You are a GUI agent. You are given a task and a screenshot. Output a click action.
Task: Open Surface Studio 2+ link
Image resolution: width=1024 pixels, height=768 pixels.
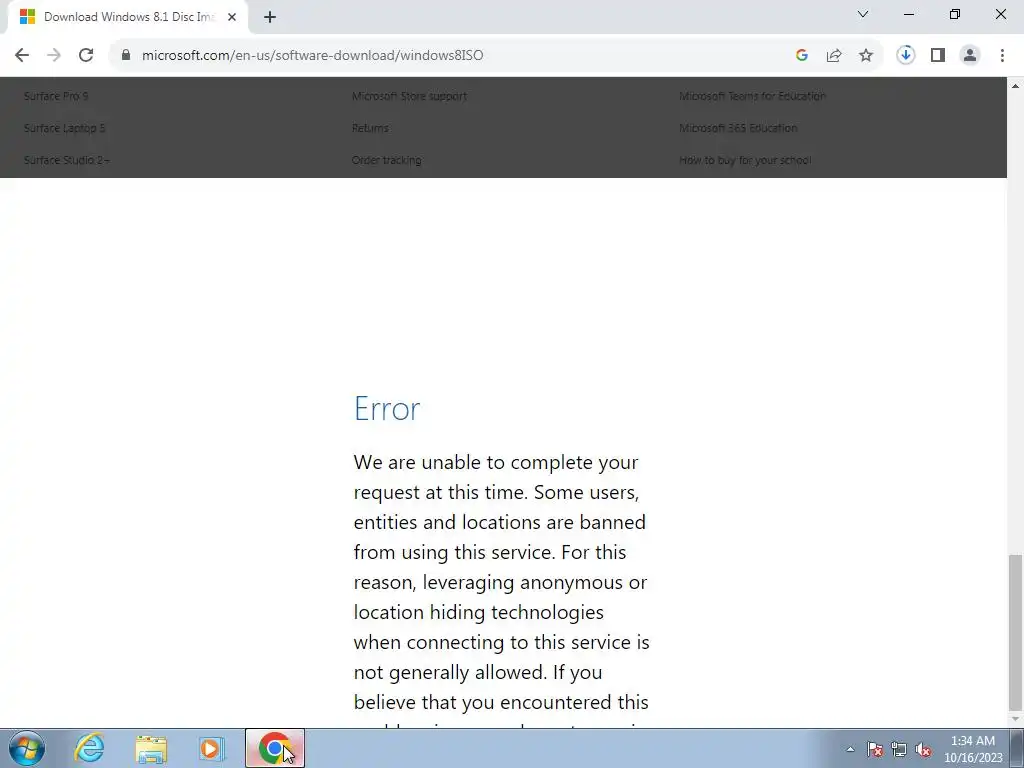pyautogui.click(x=67, y=160)
